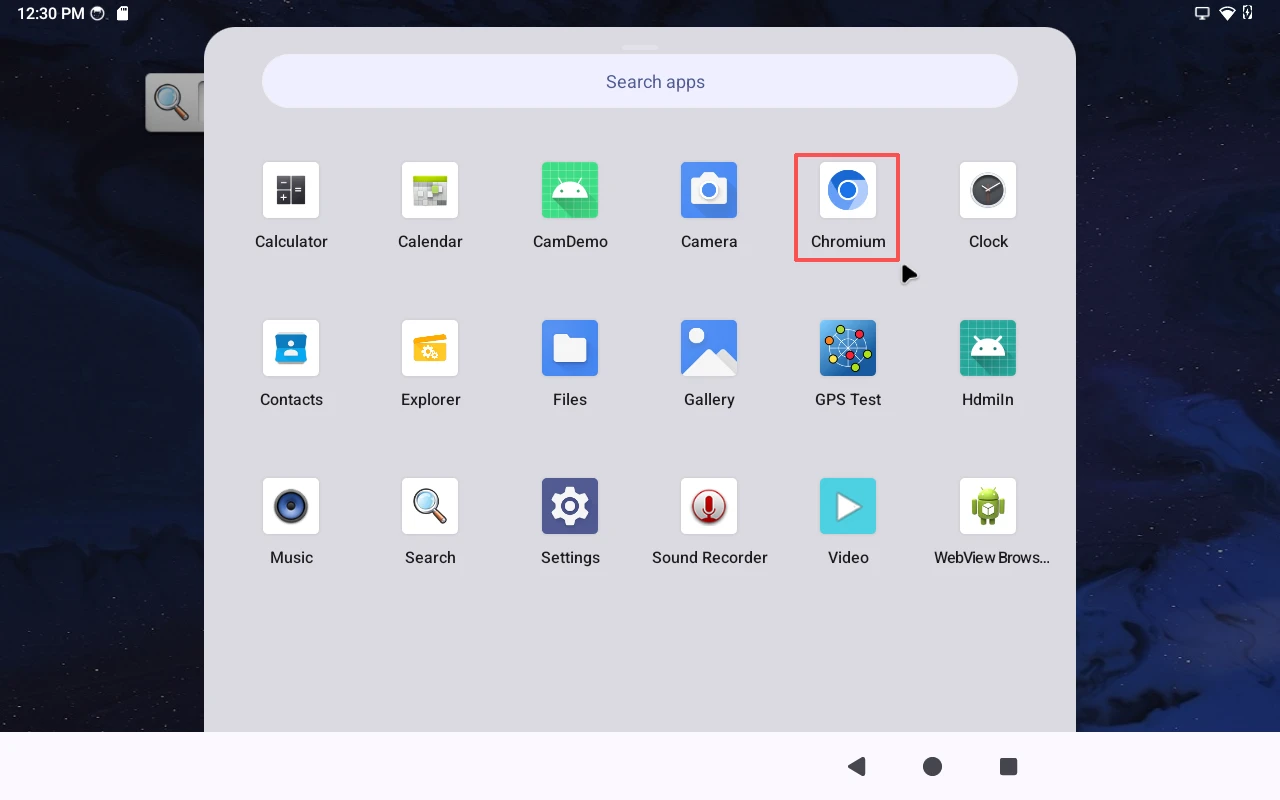Open the CamDemo app

(x=570, y=190)
